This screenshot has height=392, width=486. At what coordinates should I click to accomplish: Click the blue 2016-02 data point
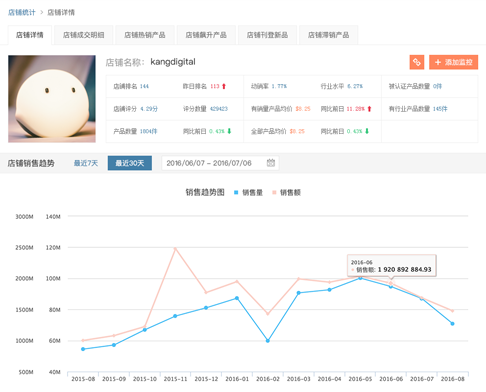point(268,341)
